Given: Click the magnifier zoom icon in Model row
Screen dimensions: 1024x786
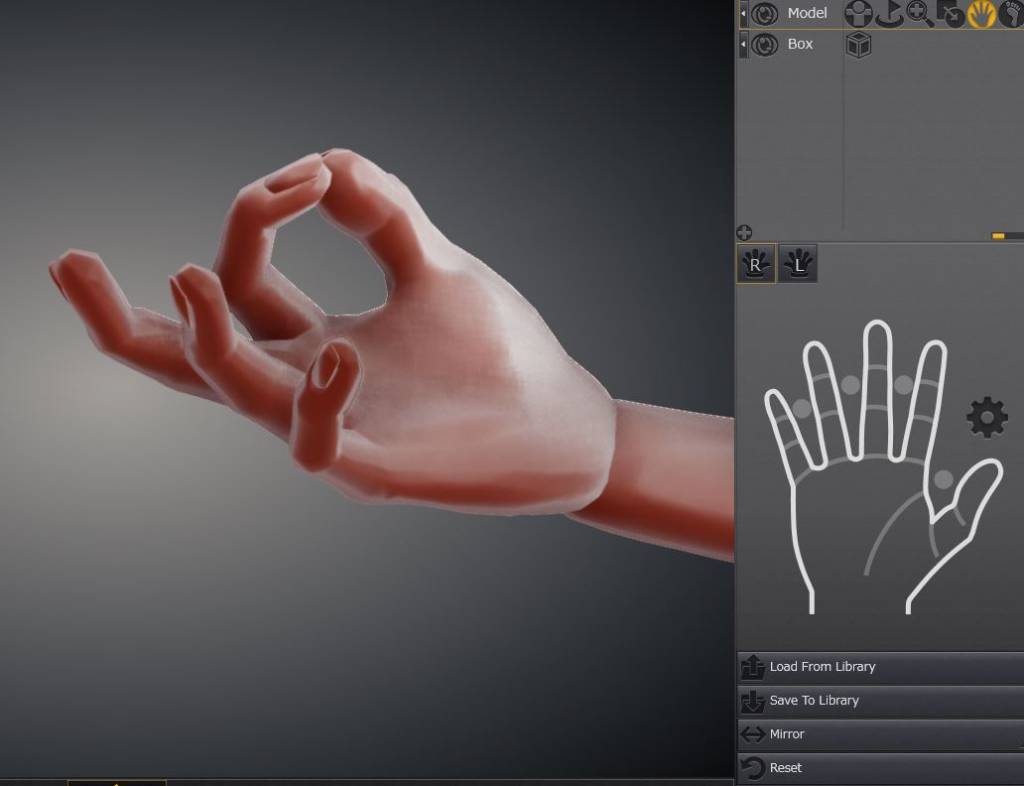Looking at the screenshot, I should [919, 14].
